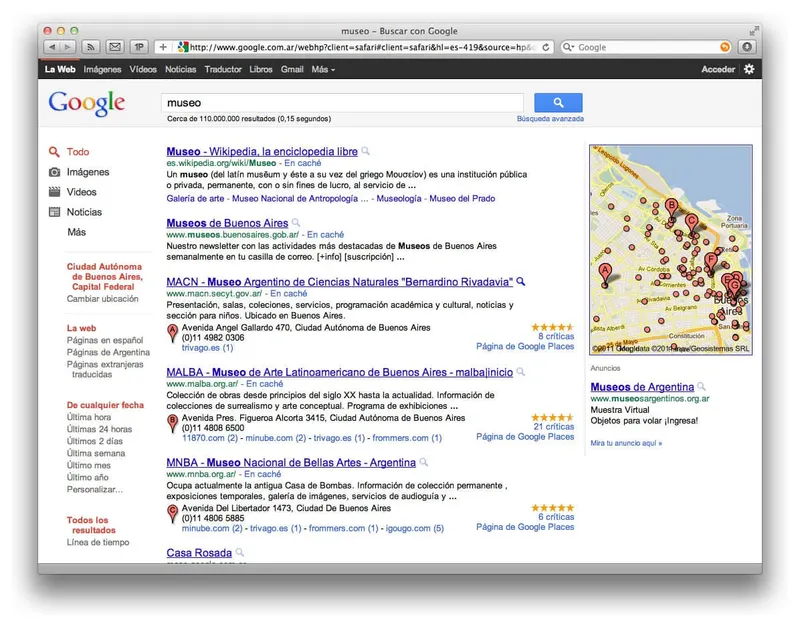The image size is (800, 627).
Task: Click the Noticias newspaper icon in sidebar
Action: tap(55, 212)
